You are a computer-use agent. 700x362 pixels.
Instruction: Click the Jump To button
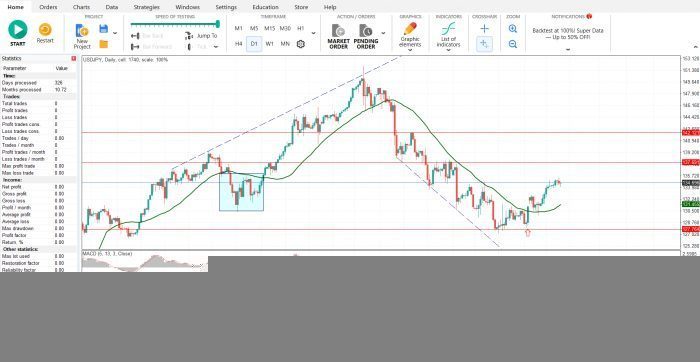tap(202, 36)
